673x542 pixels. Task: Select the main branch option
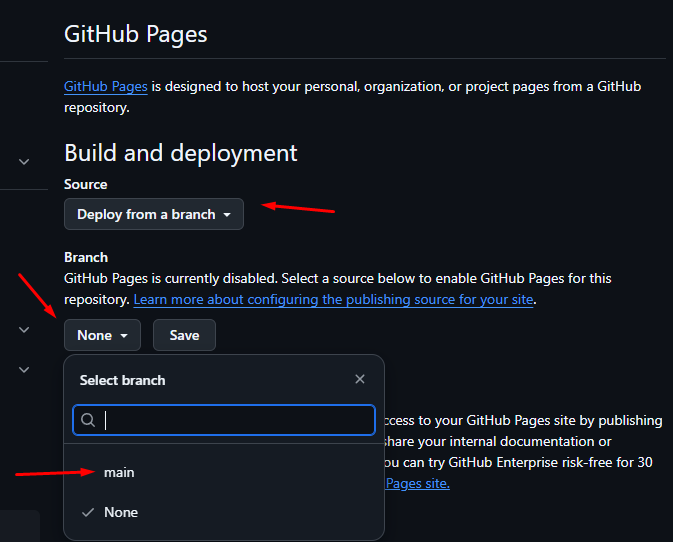tap(119, 472)
